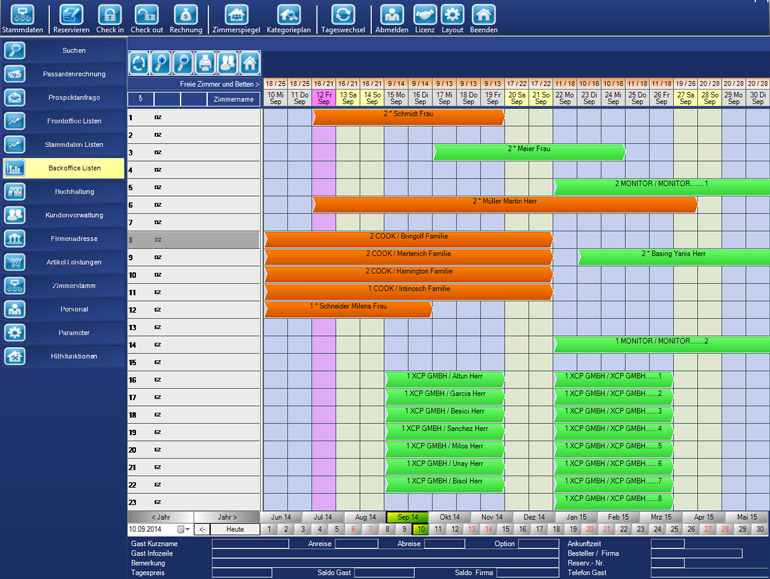Open the Layout gear icon
Screen dimensions: 770x579
pyautogui.click(x=452, y=15)
